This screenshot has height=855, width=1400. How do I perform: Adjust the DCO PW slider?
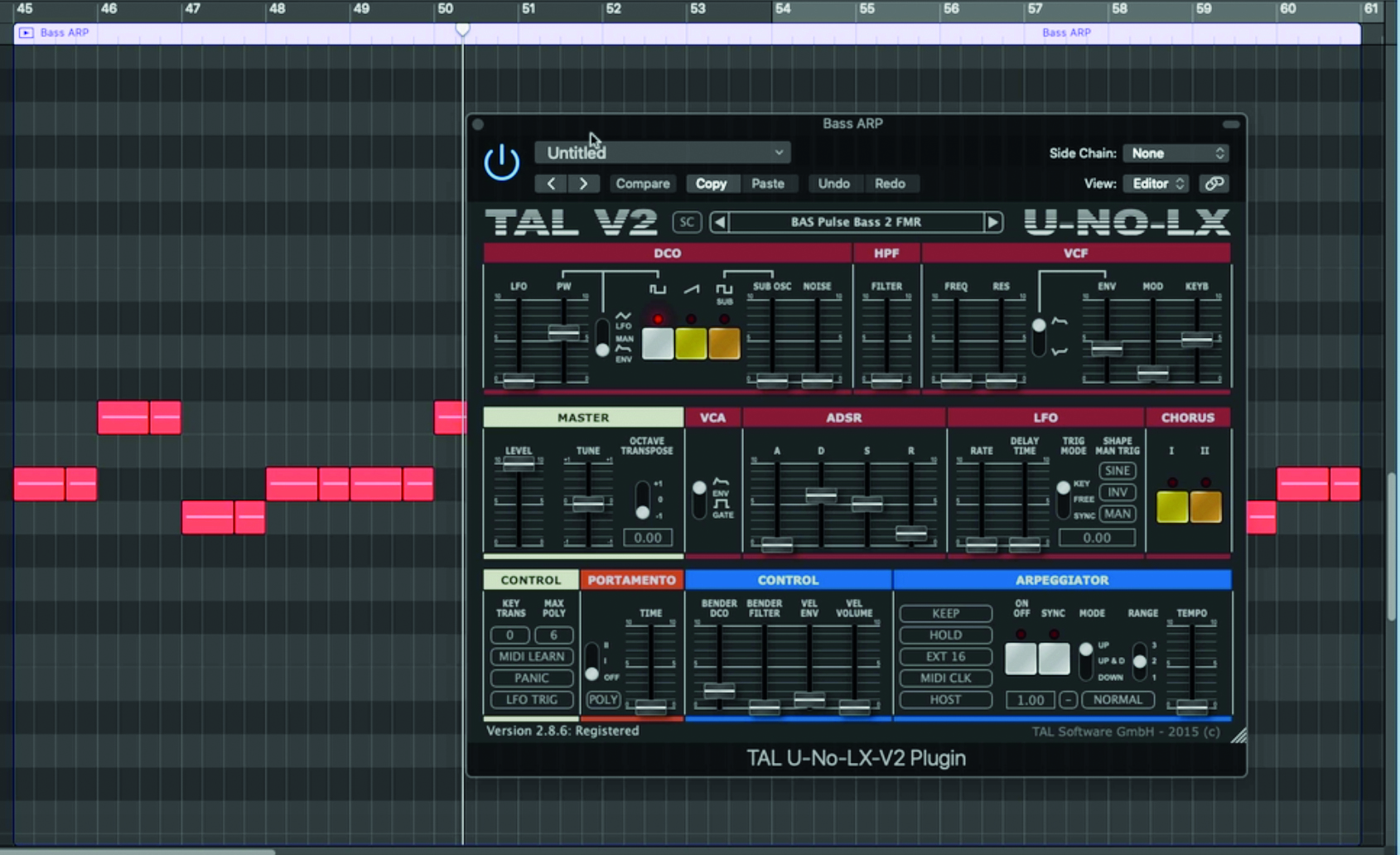[x=564, y=333]
